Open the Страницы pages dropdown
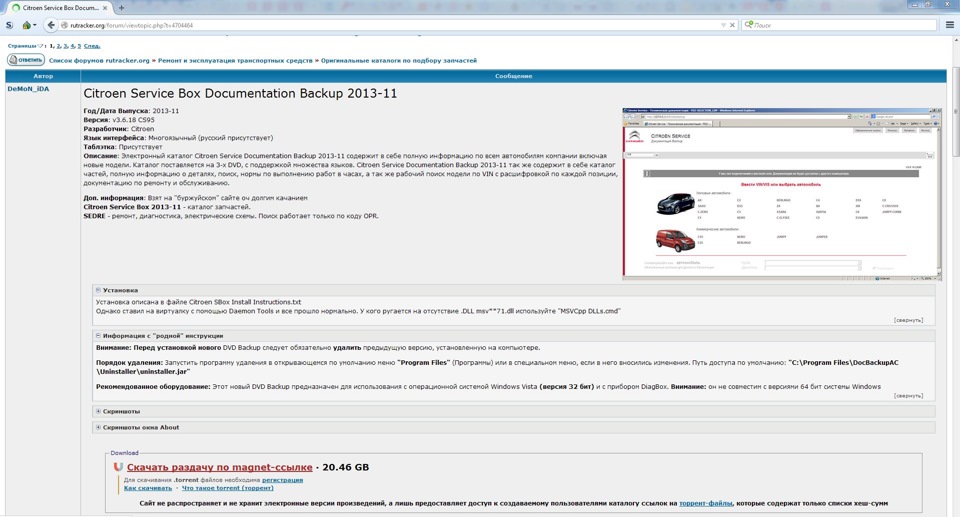This screenshot has width=960, height=517. coord(25,46)
